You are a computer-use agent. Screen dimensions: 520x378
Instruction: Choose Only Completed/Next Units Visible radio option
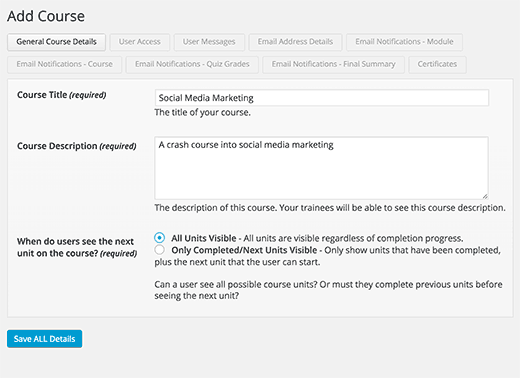click(x=160, y=250)
